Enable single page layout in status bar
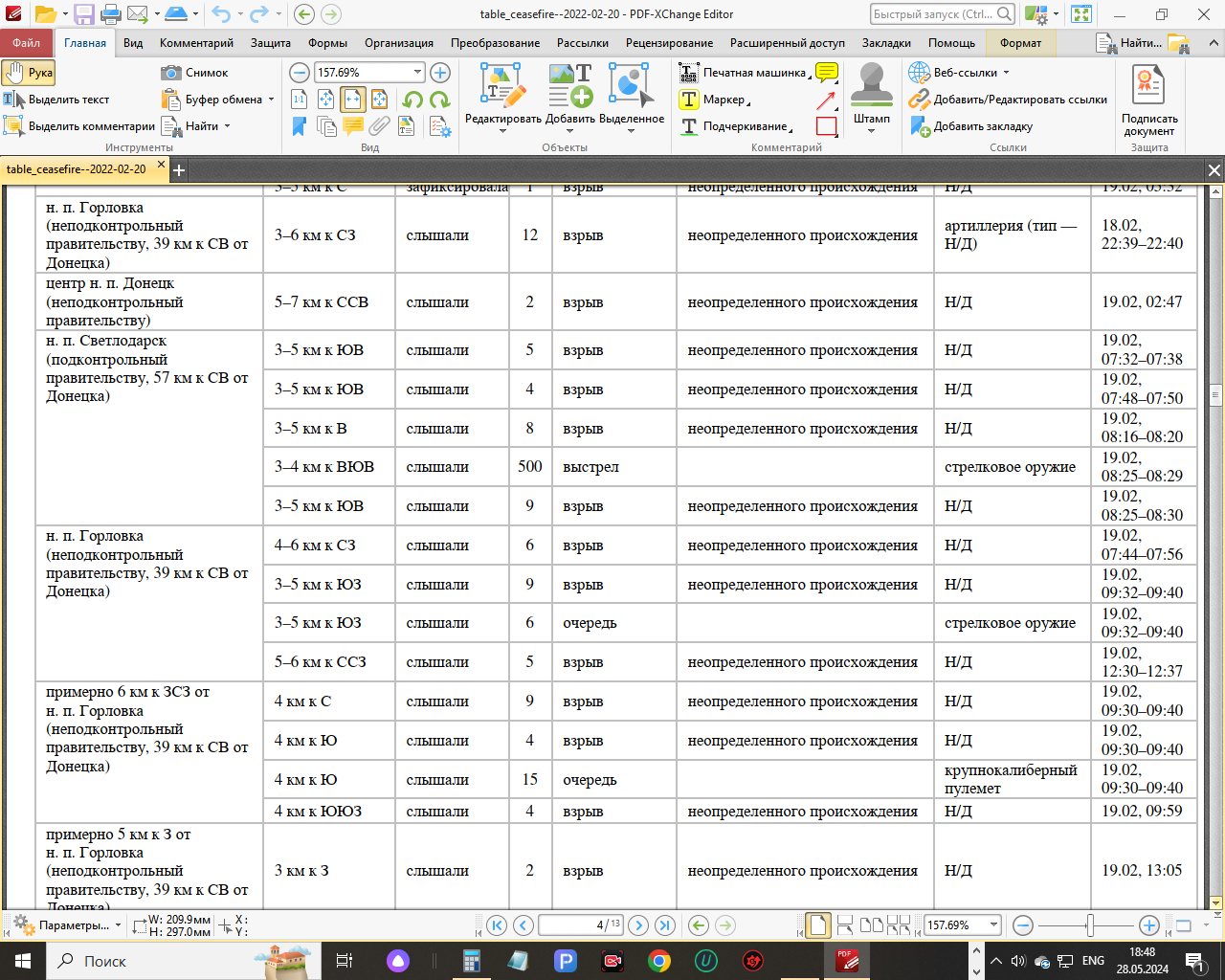 [818, 925]
